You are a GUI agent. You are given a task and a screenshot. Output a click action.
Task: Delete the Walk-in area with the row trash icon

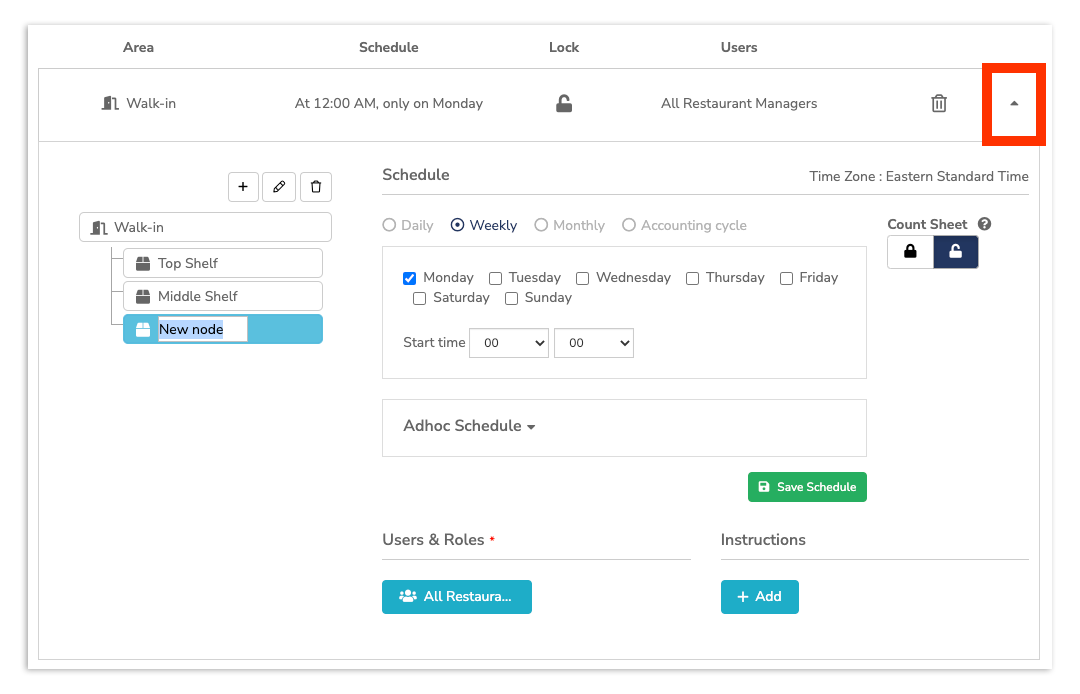[x=938, y=103]
